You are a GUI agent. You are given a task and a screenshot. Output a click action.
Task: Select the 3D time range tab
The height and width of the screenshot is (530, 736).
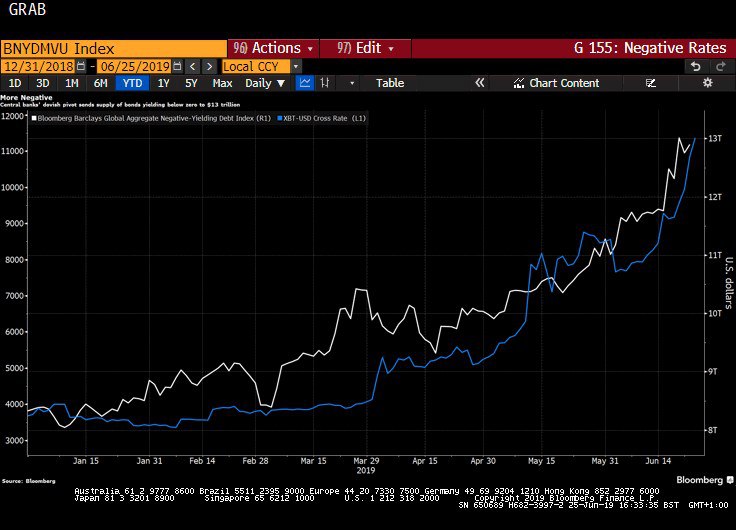(43, 83)
